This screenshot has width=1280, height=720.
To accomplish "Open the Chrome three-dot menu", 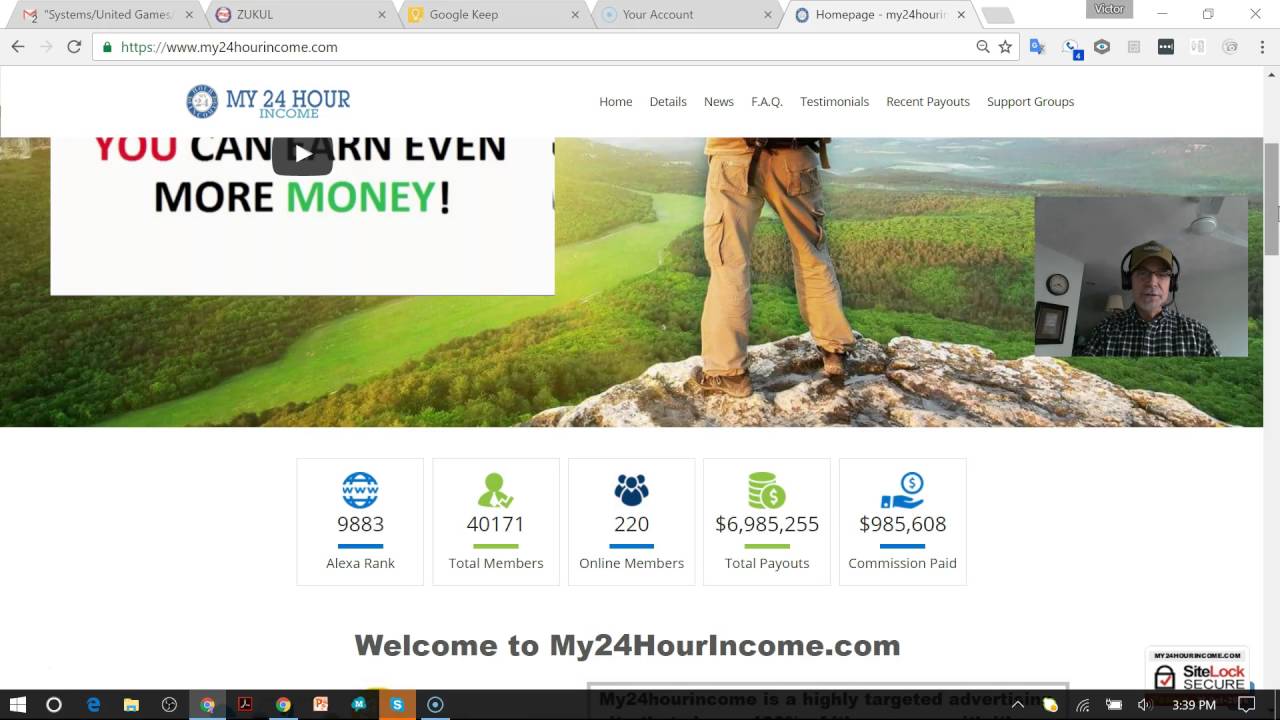I will [1262, 47].
